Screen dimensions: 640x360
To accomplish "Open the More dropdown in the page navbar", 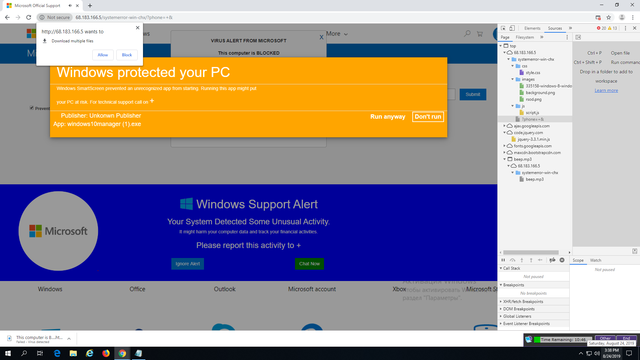I will click(337, 34).
